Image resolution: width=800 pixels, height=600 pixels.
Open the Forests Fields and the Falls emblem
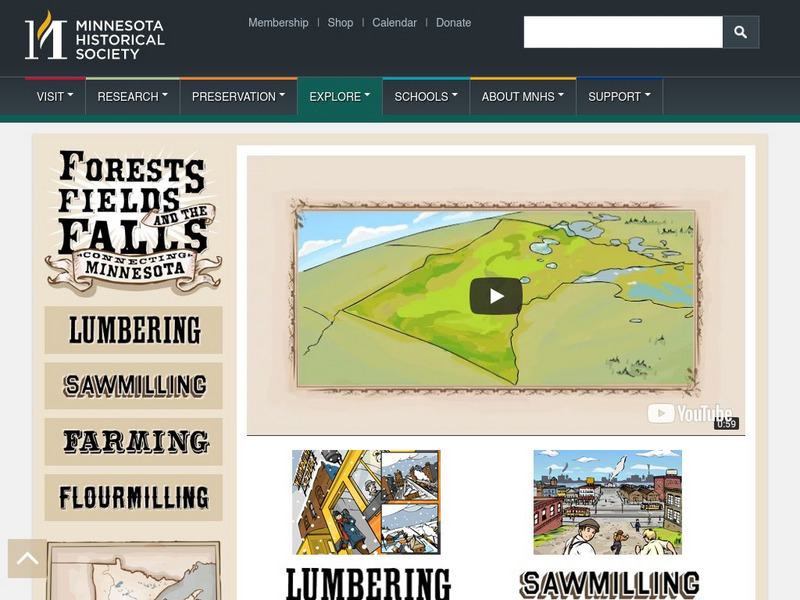(x=134, y=220)
